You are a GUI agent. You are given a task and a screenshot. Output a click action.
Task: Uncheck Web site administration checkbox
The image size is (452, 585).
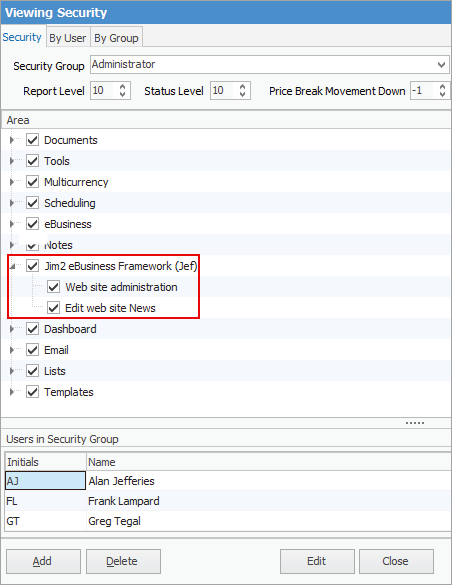click(53, 287)
